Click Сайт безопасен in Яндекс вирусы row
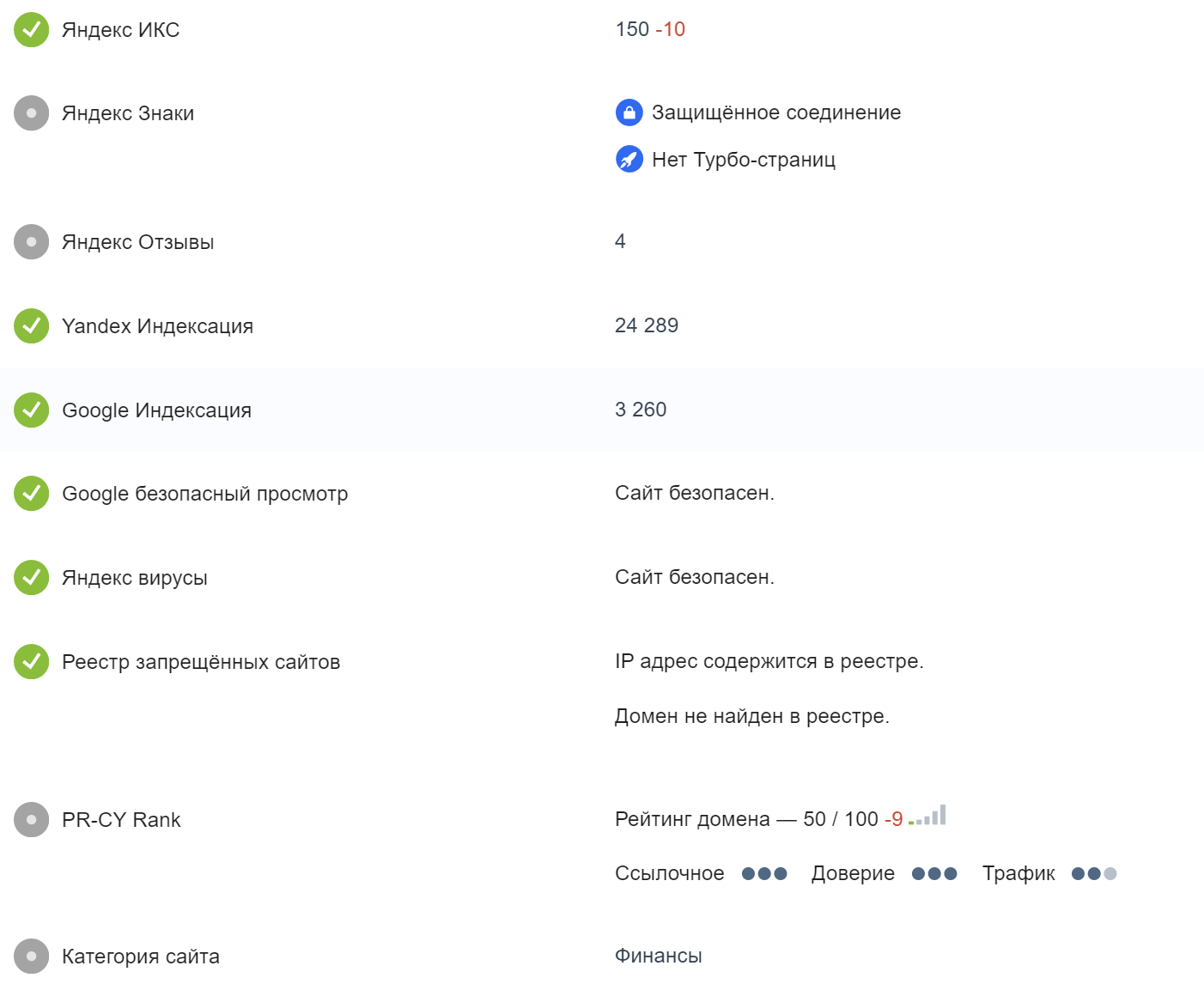 (695, 577)
